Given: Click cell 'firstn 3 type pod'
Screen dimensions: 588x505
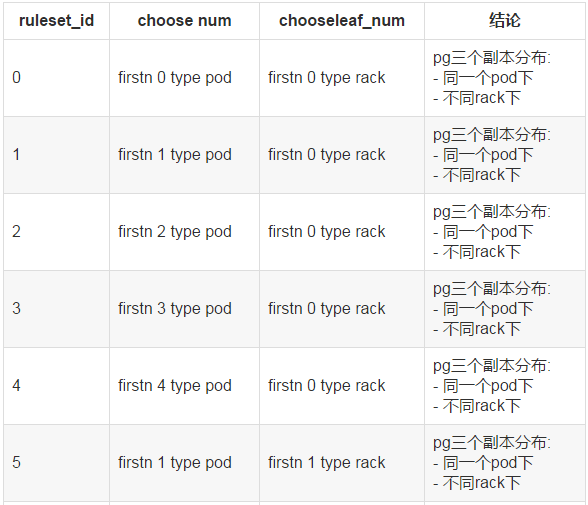Looking at the screenshot, I should click(184, 309).
